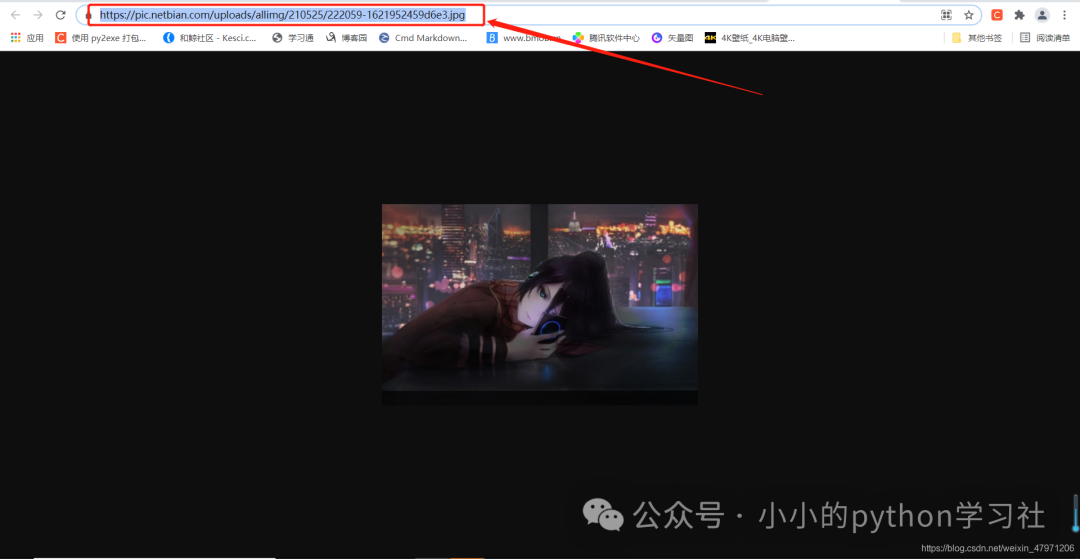Open the user profile avatar
This screenshot has height=559, width=1080.
[1042, 14]
